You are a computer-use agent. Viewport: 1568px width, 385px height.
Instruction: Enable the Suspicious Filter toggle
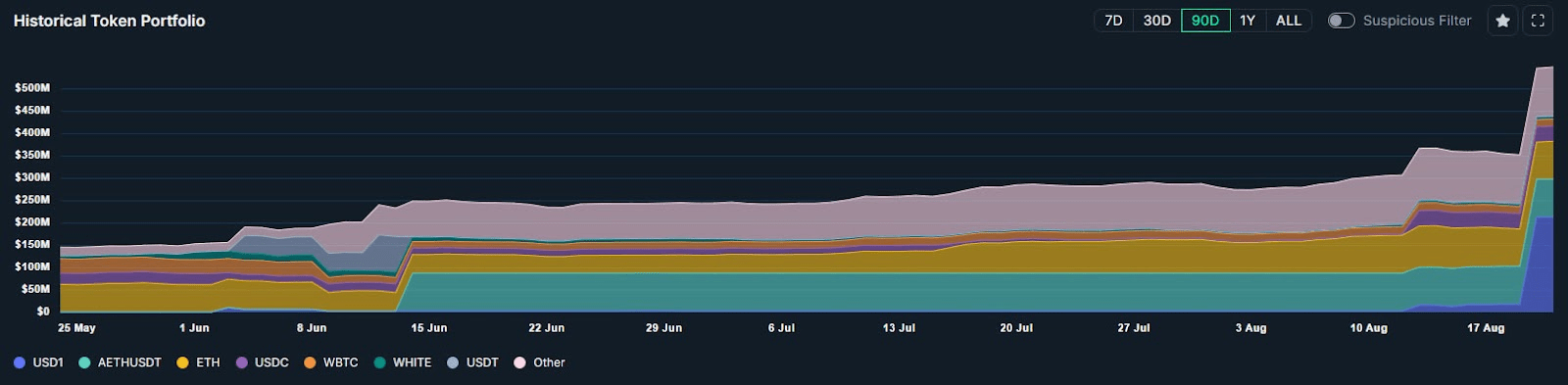pyautogui.click(x=1341, y=21)
